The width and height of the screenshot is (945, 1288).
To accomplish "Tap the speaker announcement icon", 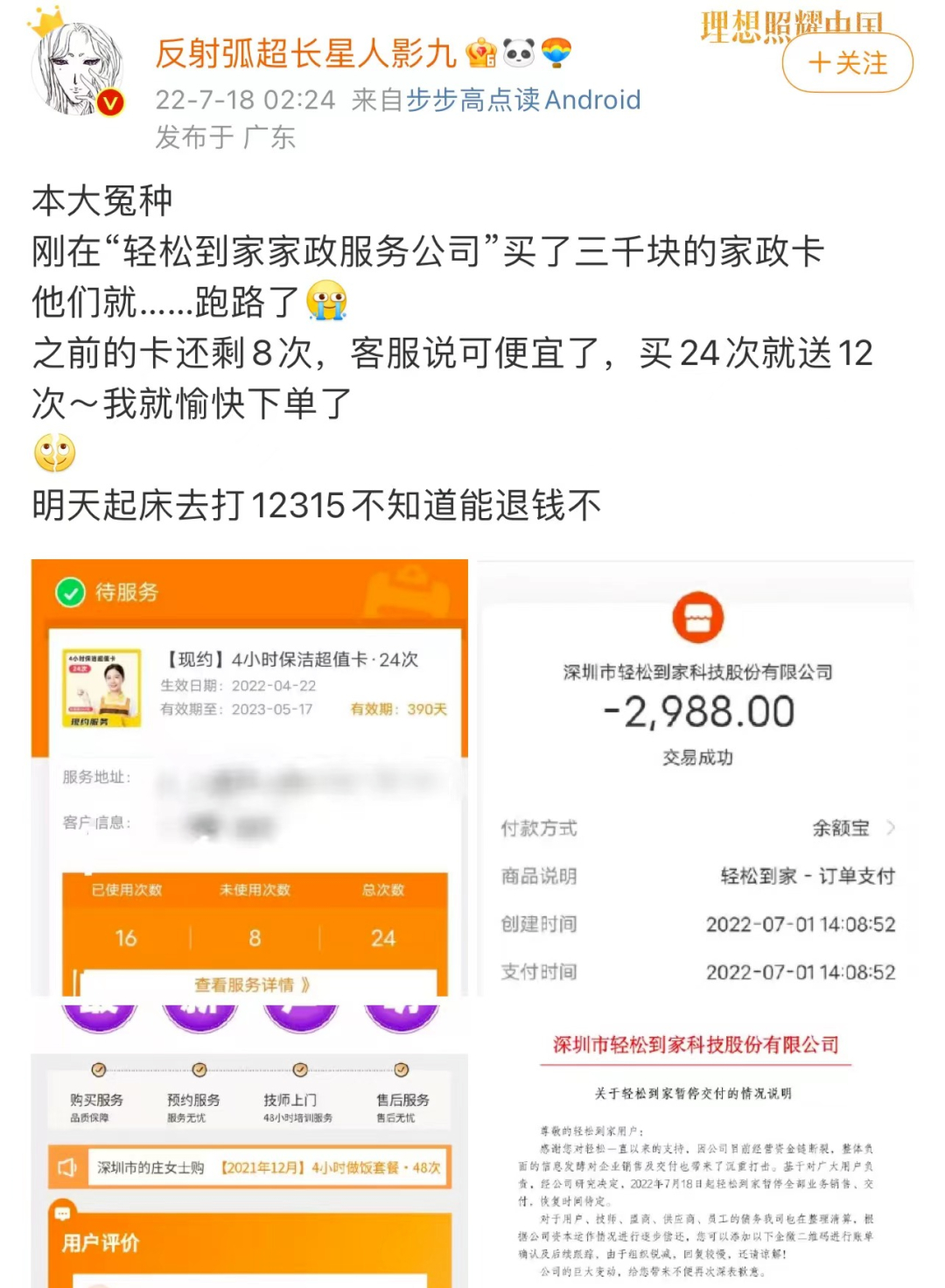I will pyautogui.click(x=67, y=1168).
